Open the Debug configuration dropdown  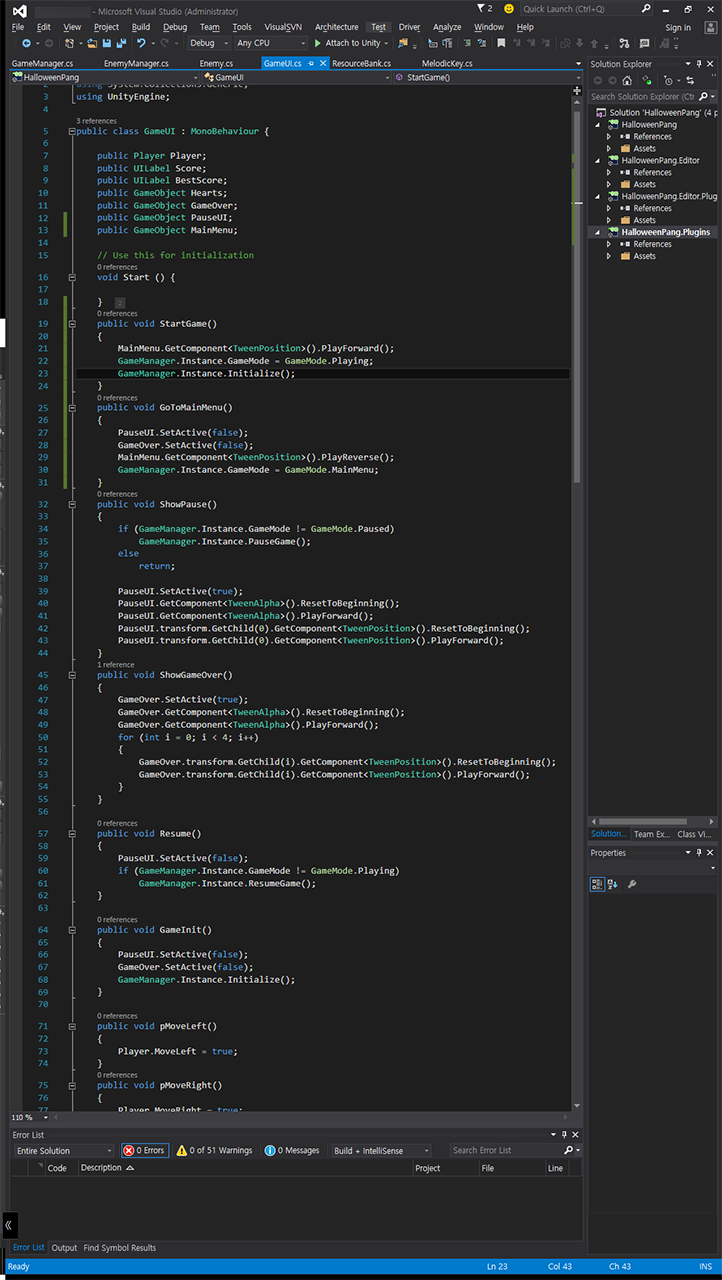(x=208, y=44)
